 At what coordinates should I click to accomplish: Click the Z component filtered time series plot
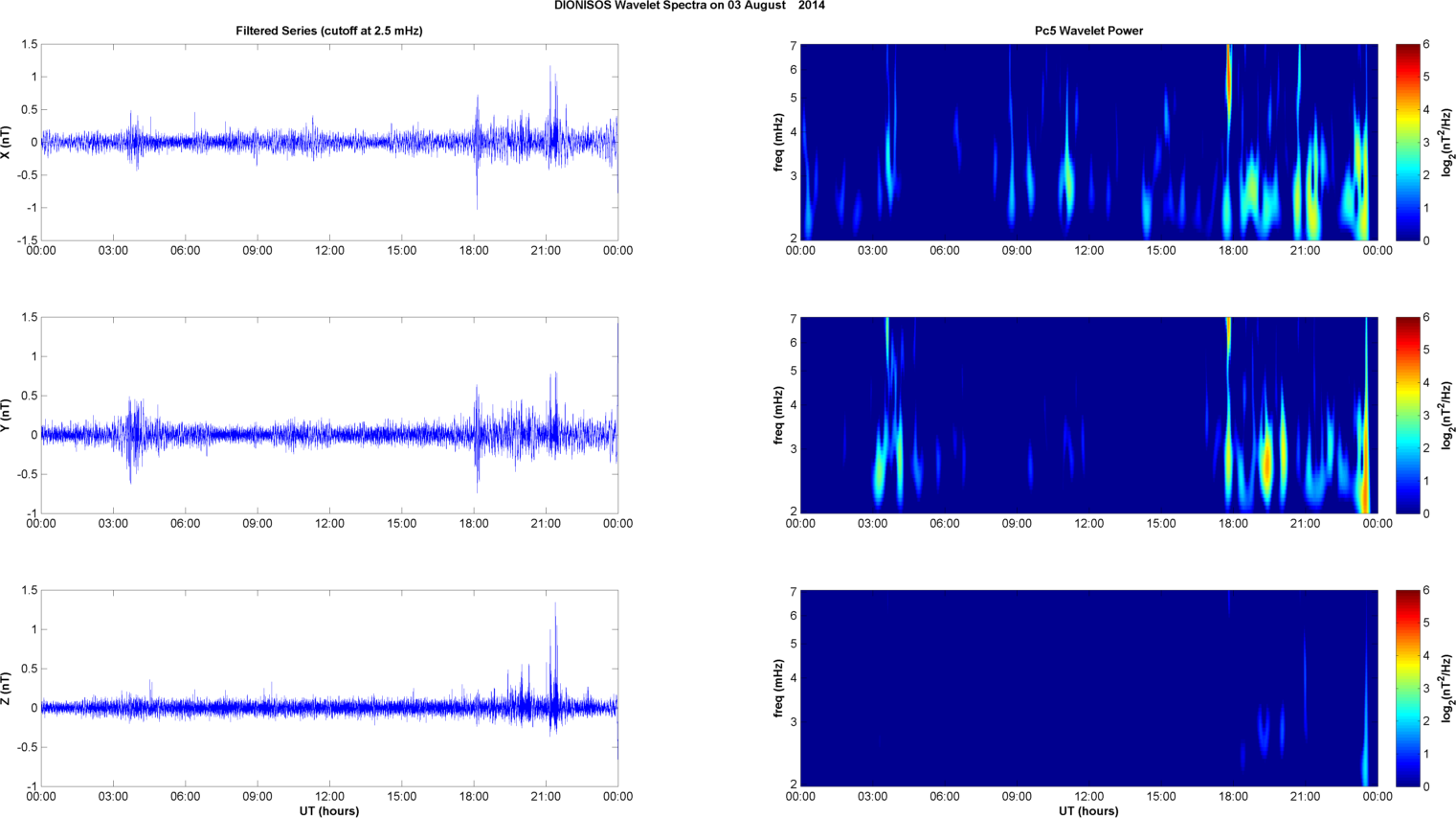coord(329,689)
